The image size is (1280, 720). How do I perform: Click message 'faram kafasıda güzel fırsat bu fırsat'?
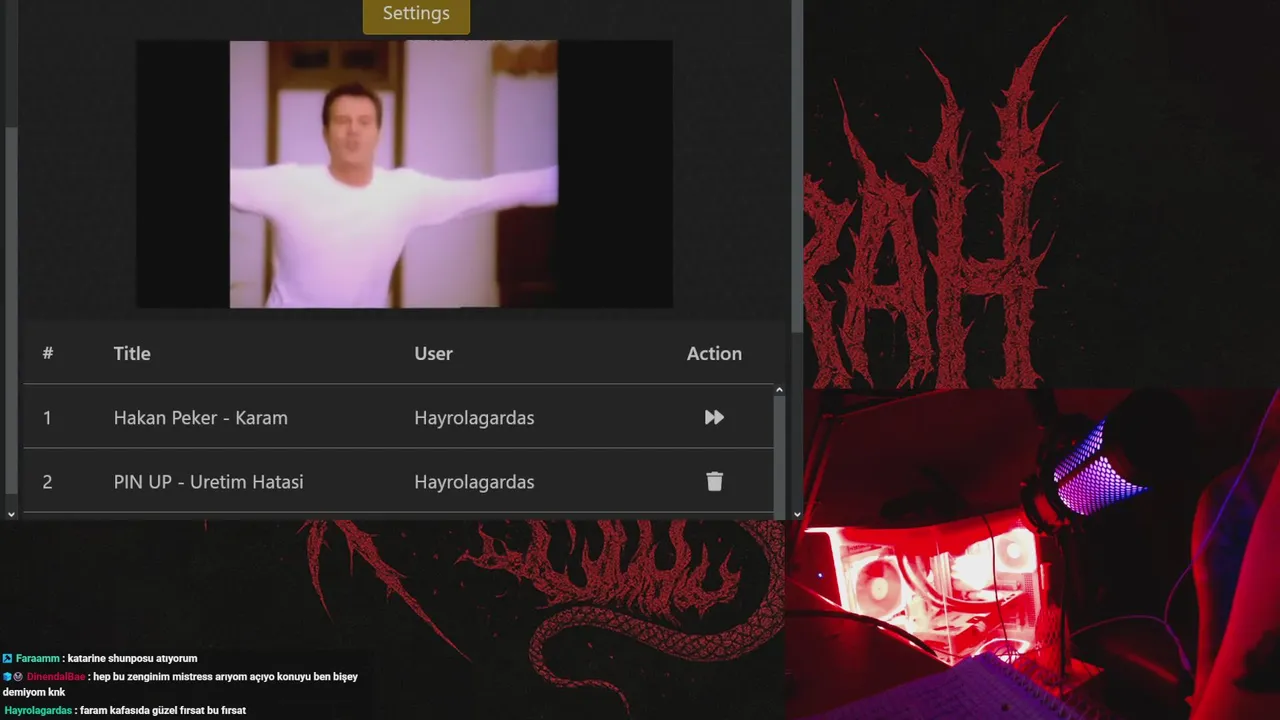tap(163, 711)
